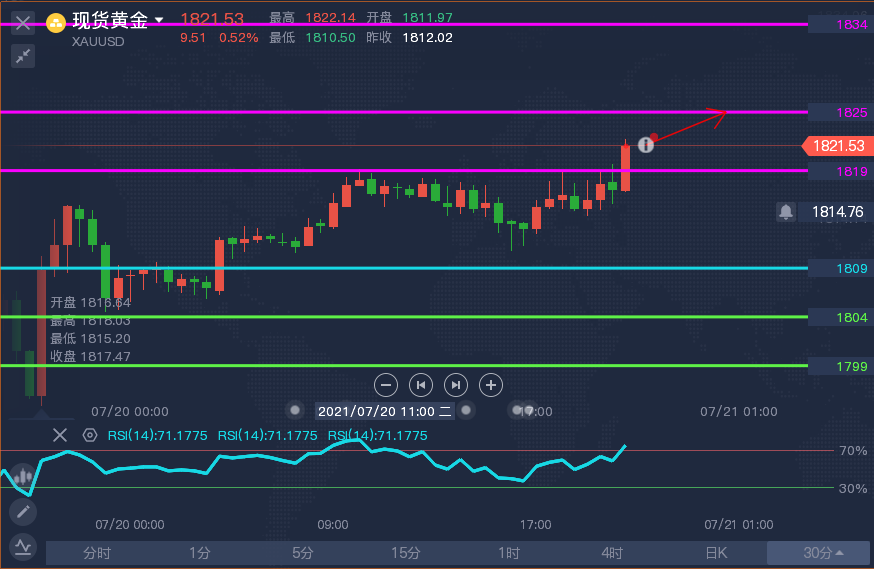This screenshot has width=874, height=569.
Task: Step to next candle
Action: 456,384
